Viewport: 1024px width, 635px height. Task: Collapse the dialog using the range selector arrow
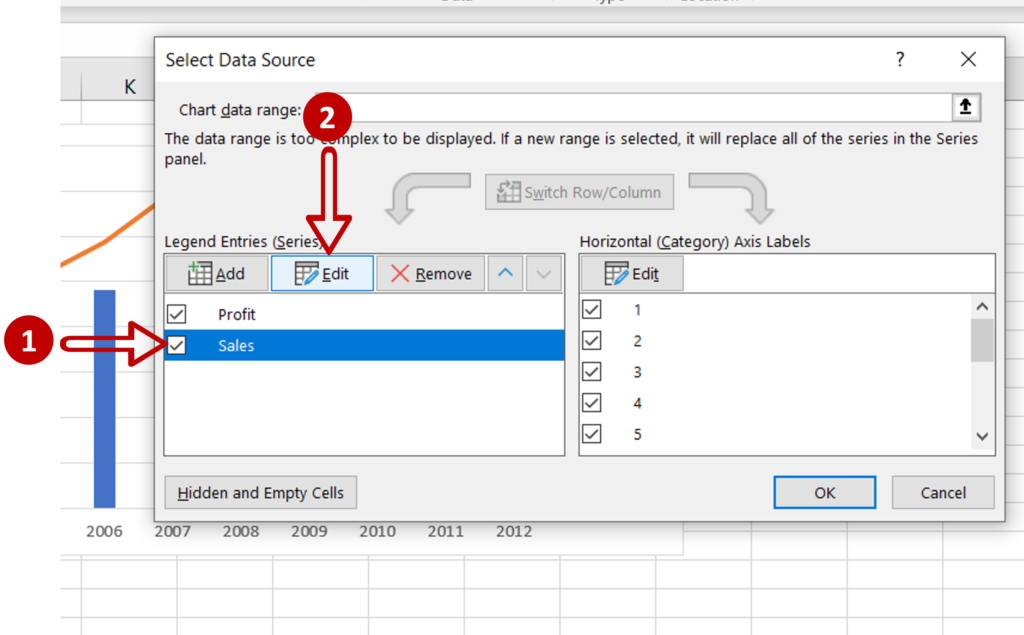point(966,106)
